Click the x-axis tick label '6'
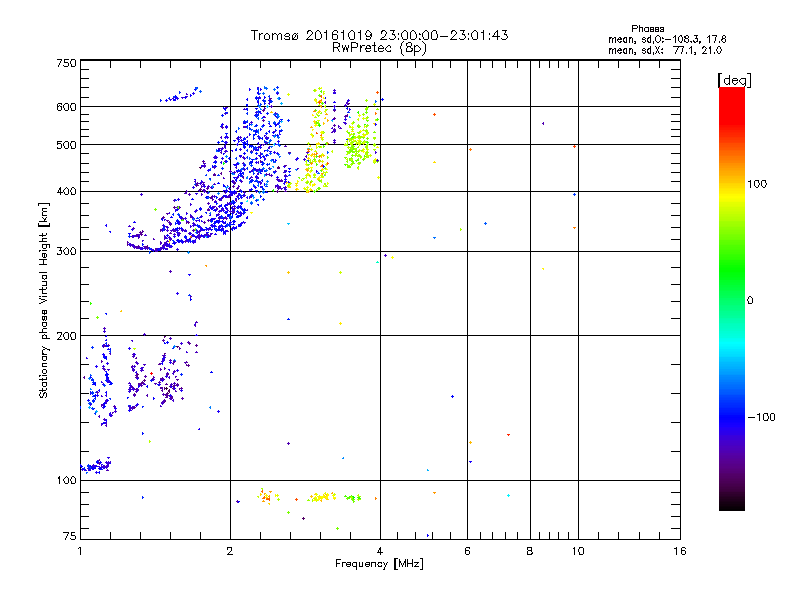 pos(467,551)
